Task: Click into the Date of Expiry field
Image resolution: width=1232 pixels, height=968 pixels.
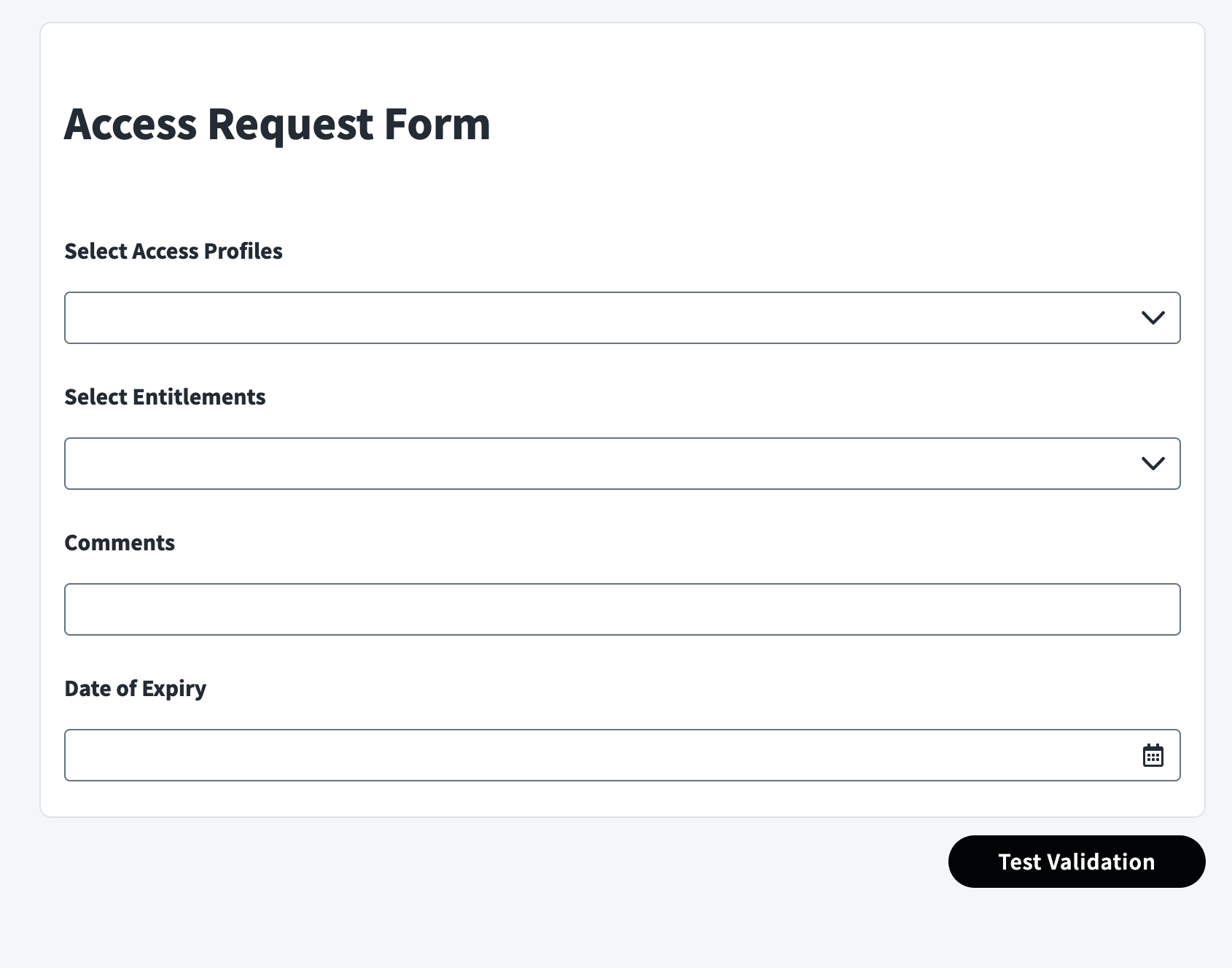Action: click(598, 755)
